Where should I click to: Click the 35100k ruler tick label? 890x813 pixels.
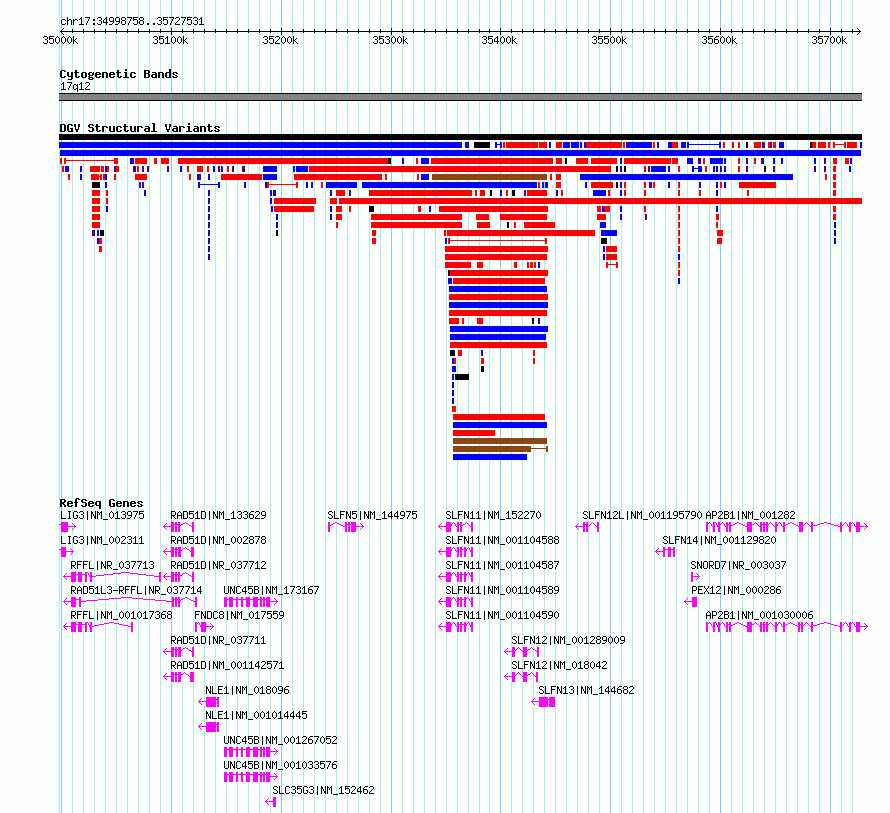[170, 40]
